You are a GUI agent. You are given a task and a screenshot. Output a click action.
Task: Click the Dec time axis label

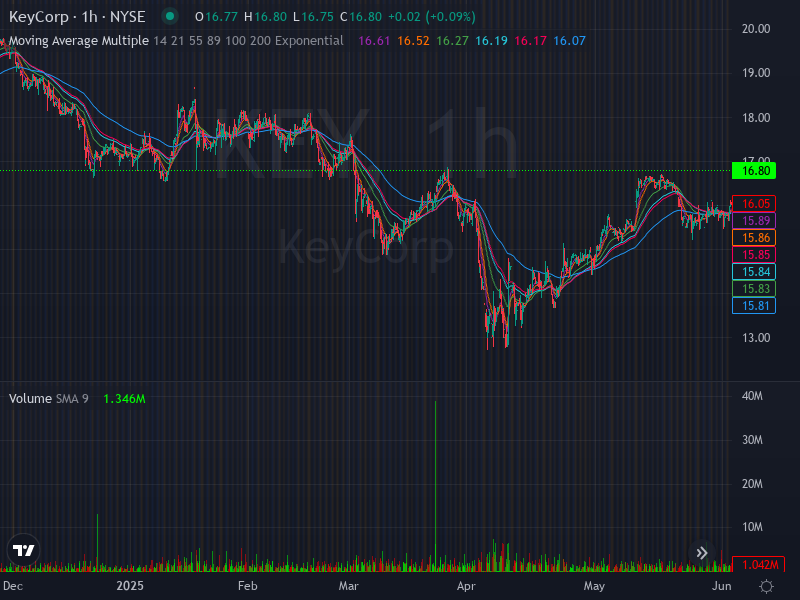pyautogui.click(x=13, y=586)
